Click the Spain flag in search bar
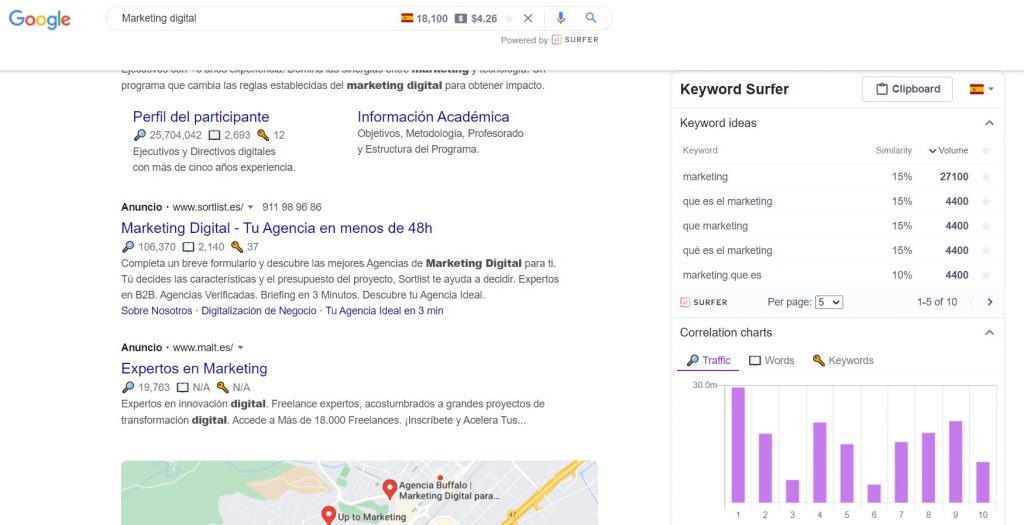Viewport: 1024px width, 525px height. (407, 18)
